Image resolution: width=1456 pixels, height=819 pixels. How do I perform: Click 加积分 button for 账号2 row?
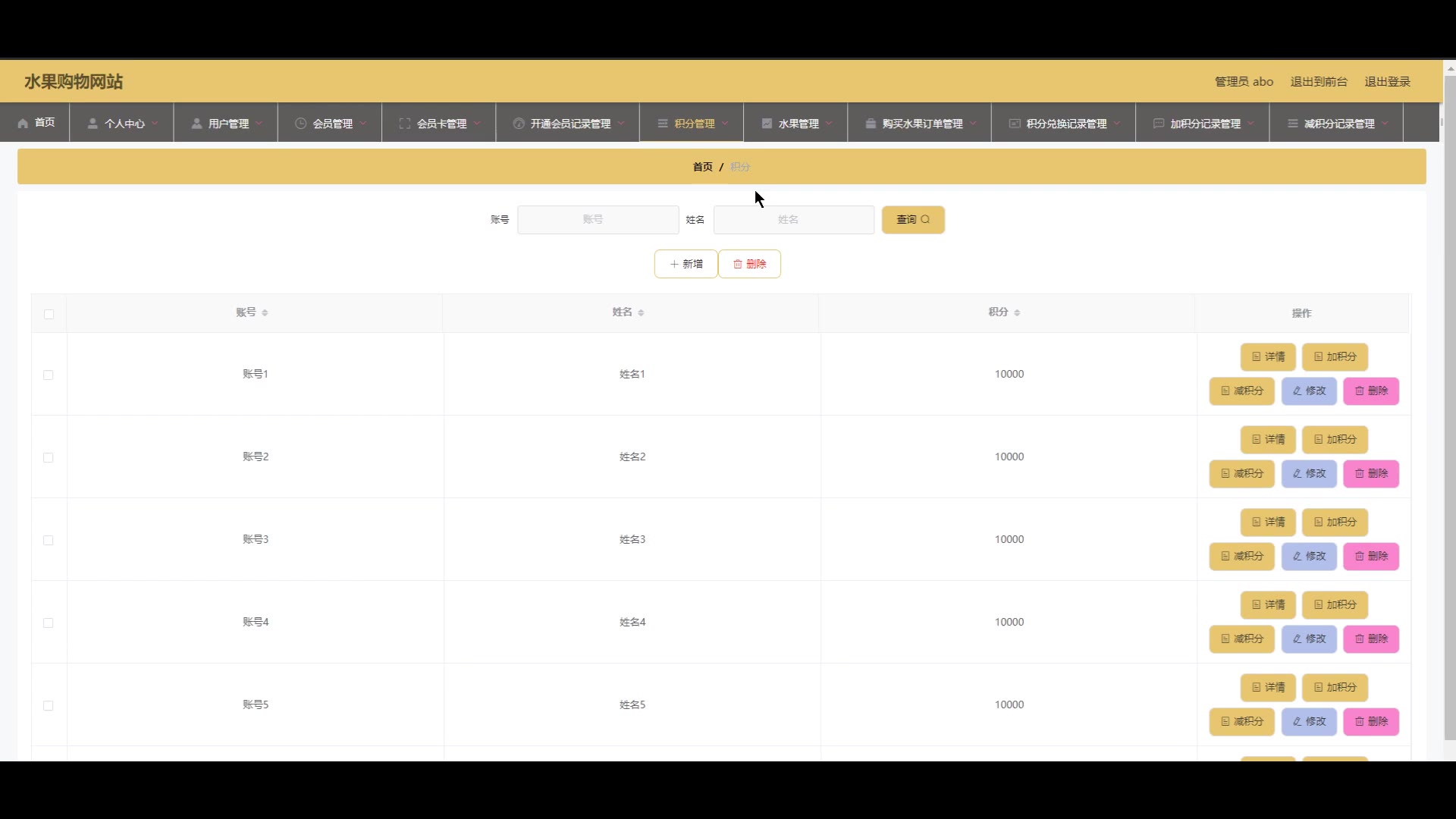tap(1335, 439)
